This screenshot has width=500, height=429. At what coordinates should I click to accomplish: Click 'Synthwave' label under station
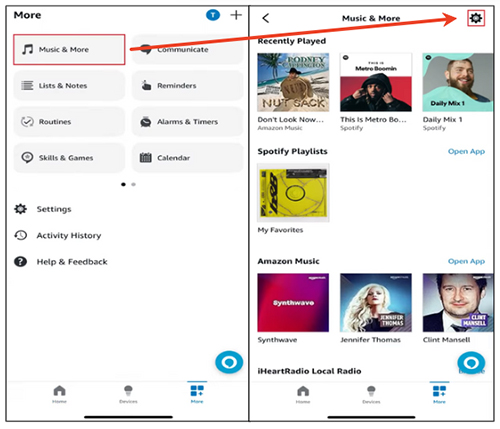click(x=277, y=340)
